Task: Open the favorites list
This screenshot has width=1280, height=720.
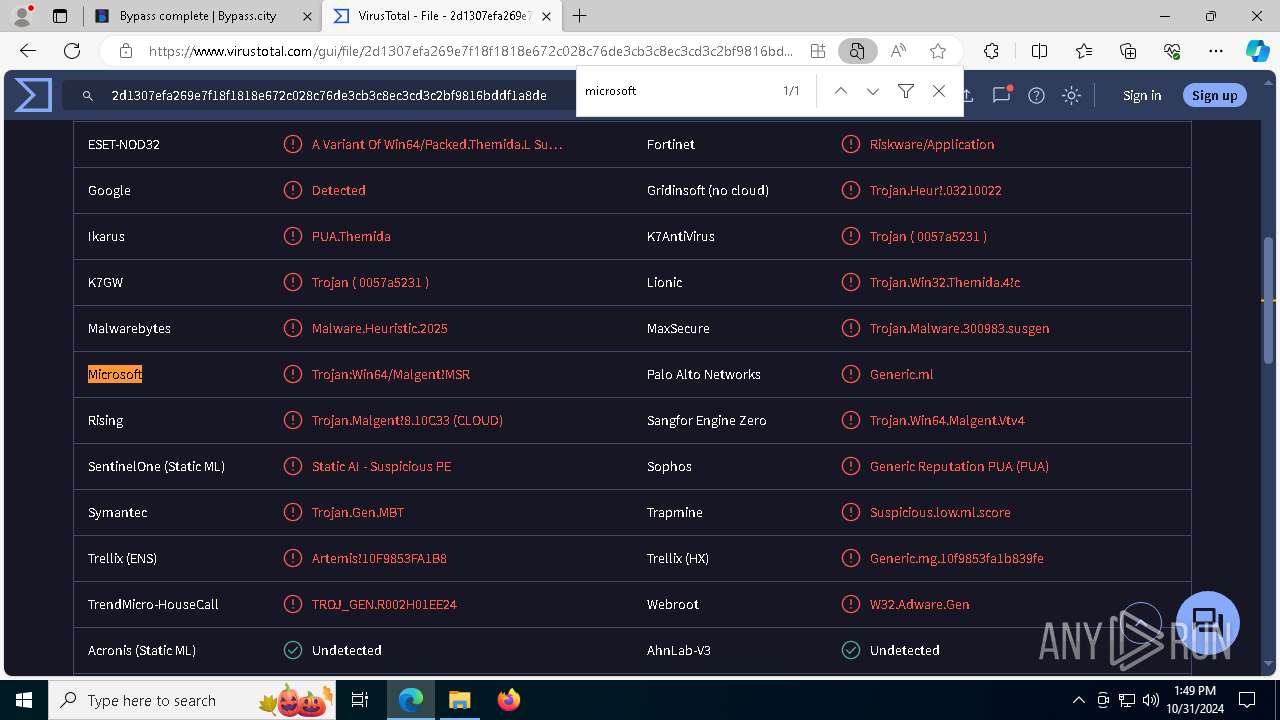Action: [x=1084, y=51]
